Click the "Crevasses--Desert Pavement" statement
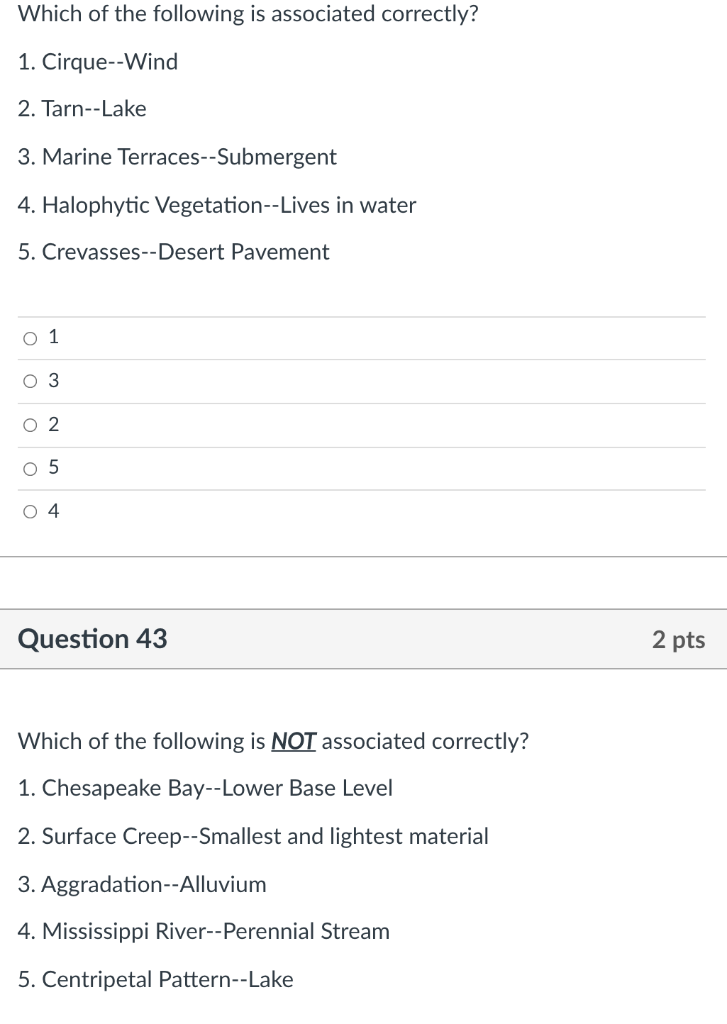The height and width of the screenshot is (1024, 727). [174, 252]
